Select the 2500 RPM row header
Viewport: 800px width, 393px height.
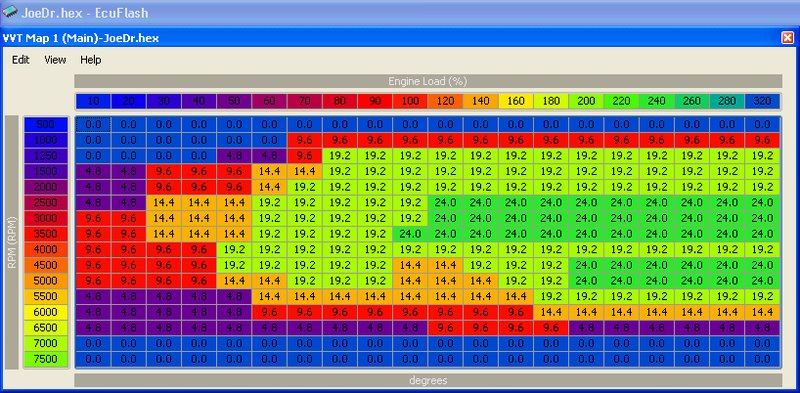click(x=45, y=203)
